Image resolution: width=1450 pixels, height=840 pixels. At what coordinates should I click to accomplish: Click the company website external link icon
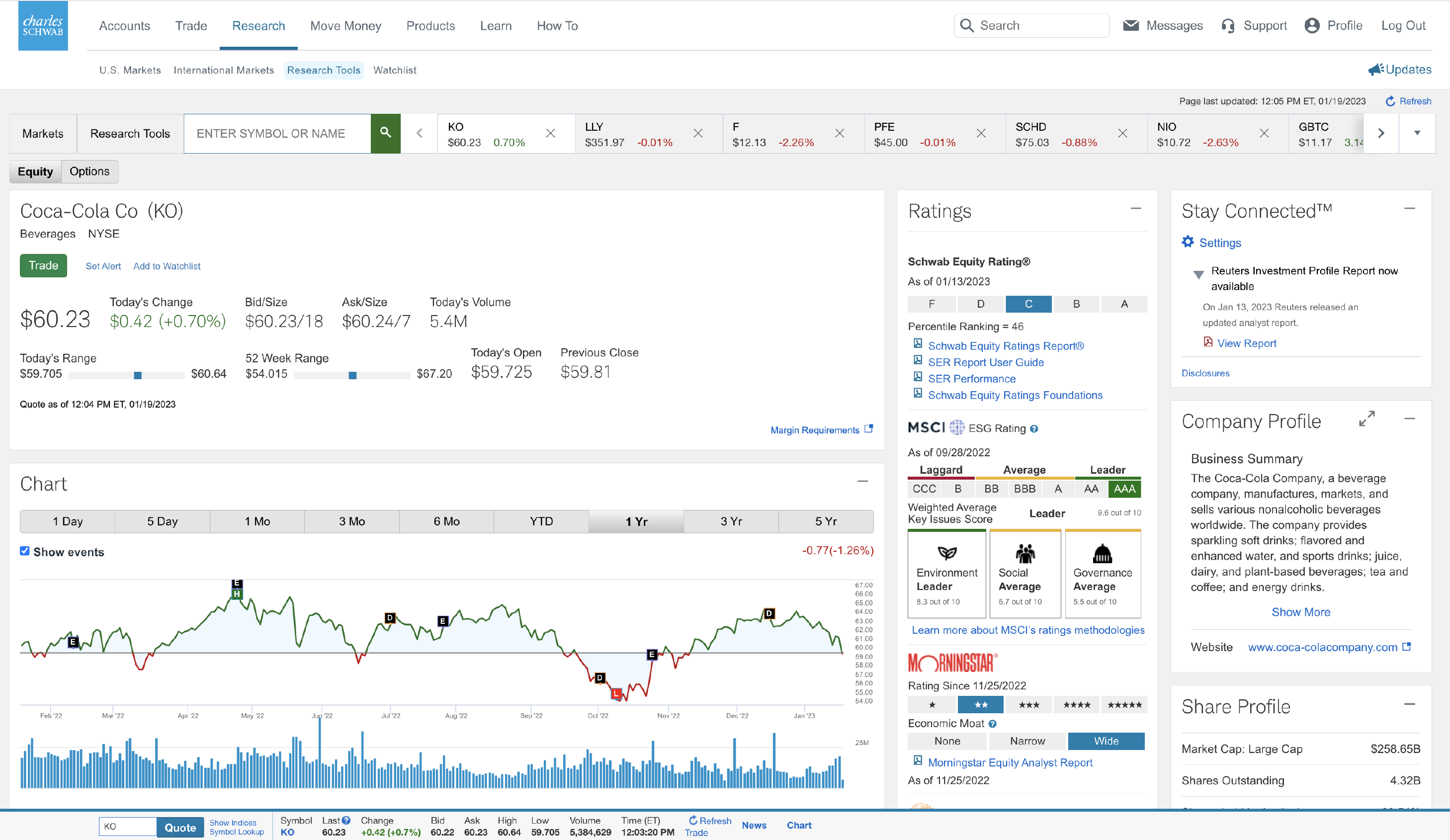pyautogui.click(x=1406, y=646)
